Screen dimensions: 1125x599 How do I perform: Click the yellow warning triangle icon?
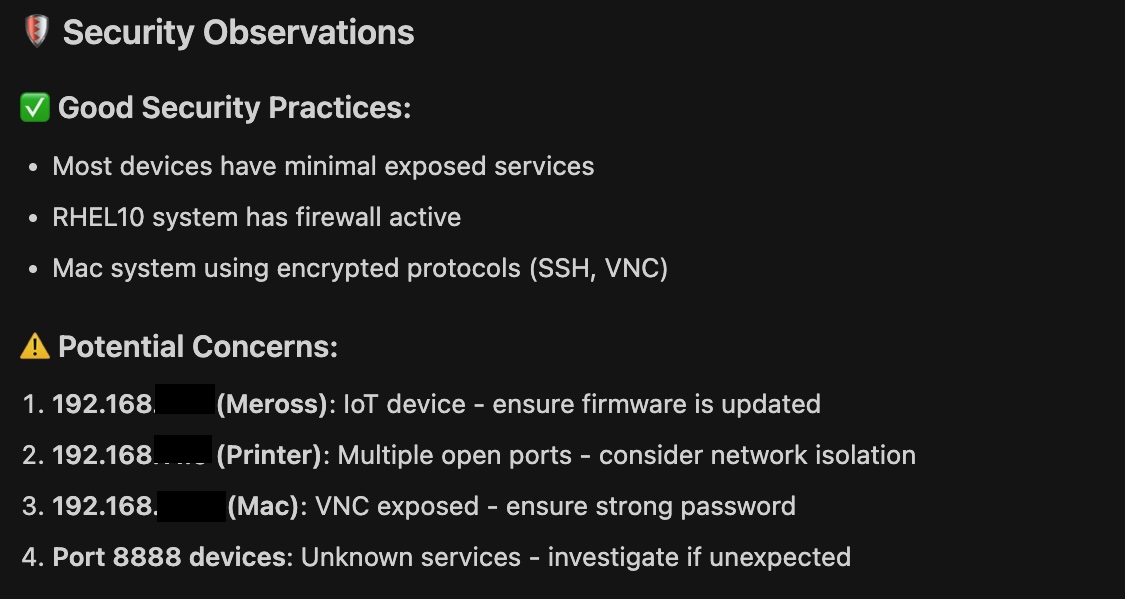point(35,347)
